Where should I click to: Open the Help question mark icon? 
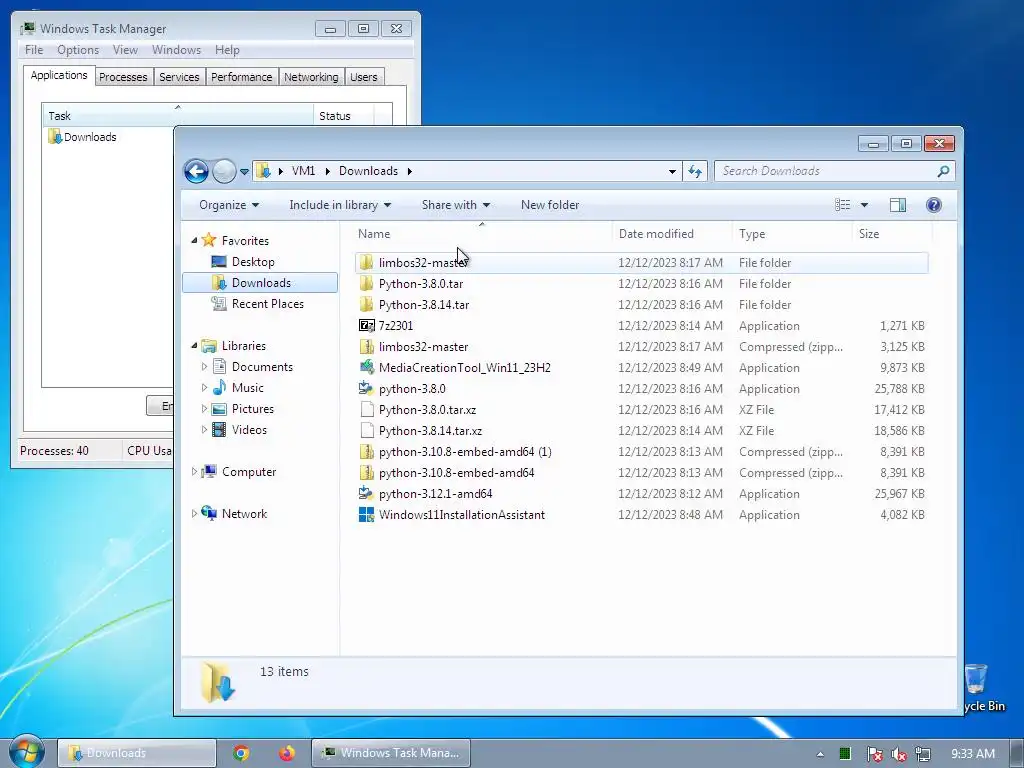click(x=934, y=205)
